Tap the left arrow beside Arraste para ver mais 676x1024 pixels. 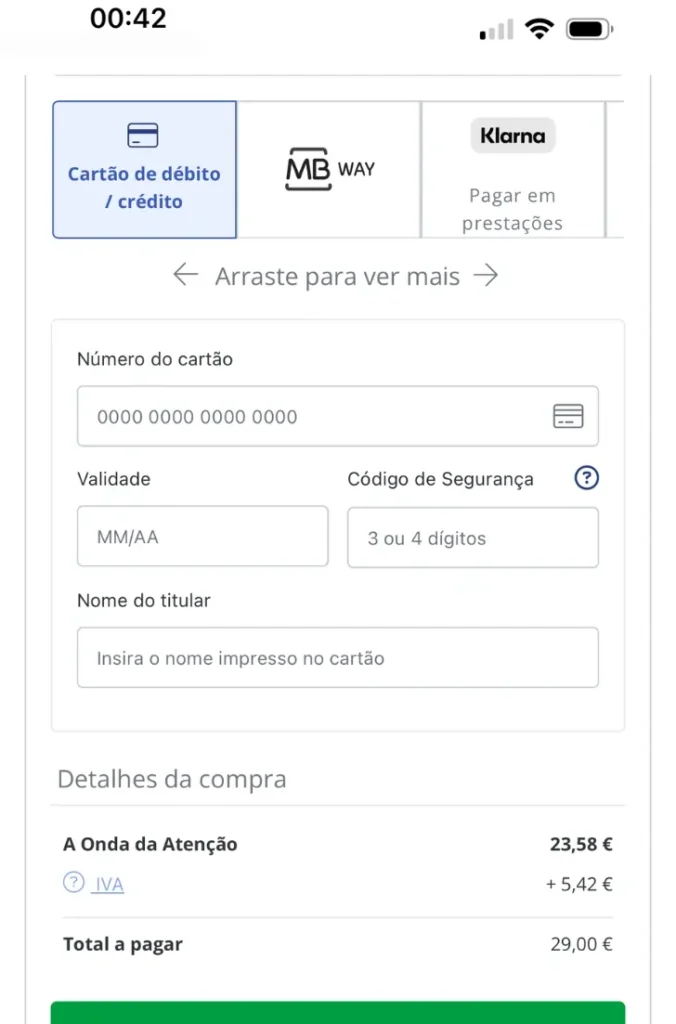[x=186, y=275]
